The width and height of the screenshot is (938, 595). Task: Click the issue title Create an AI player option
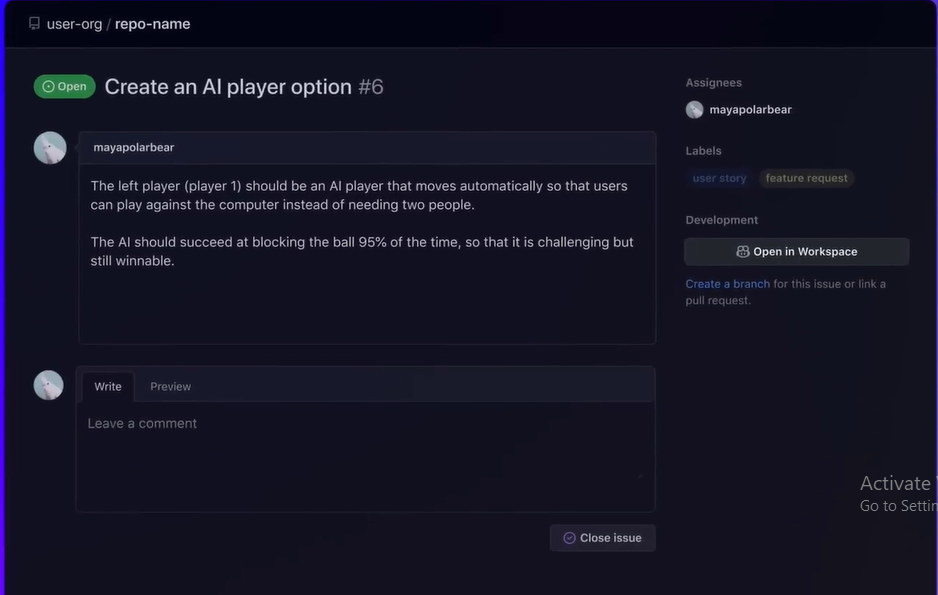[x=228, y=87]
